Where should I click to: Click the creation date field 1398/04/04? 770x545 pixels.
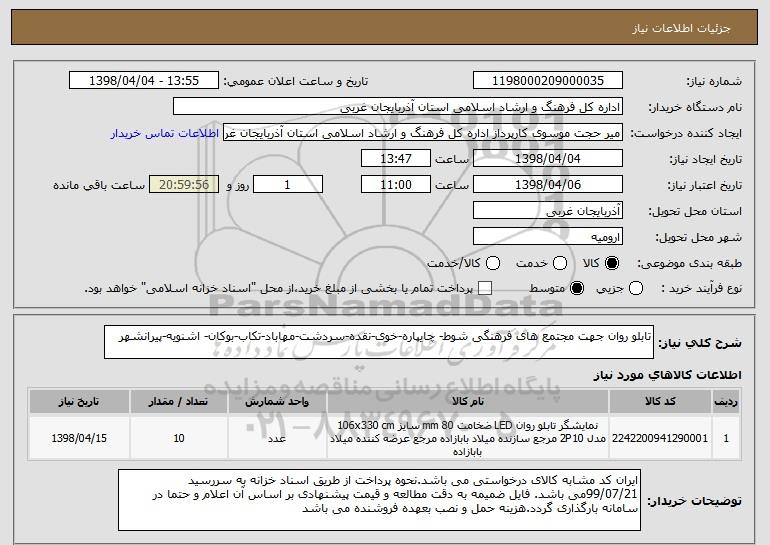(548, 159)
